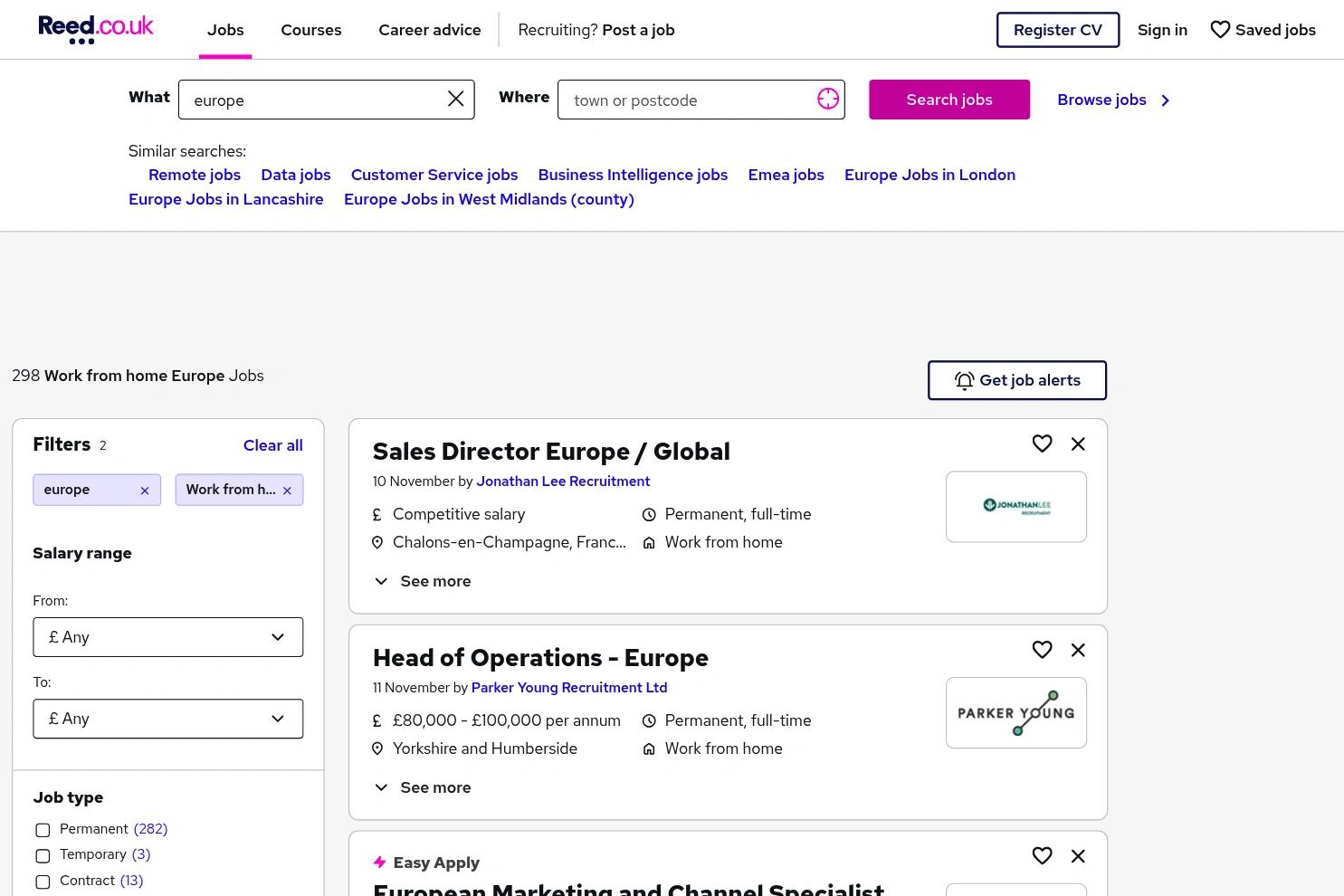Go to Career advice
1344x896 pixels.
coord(430,30)
